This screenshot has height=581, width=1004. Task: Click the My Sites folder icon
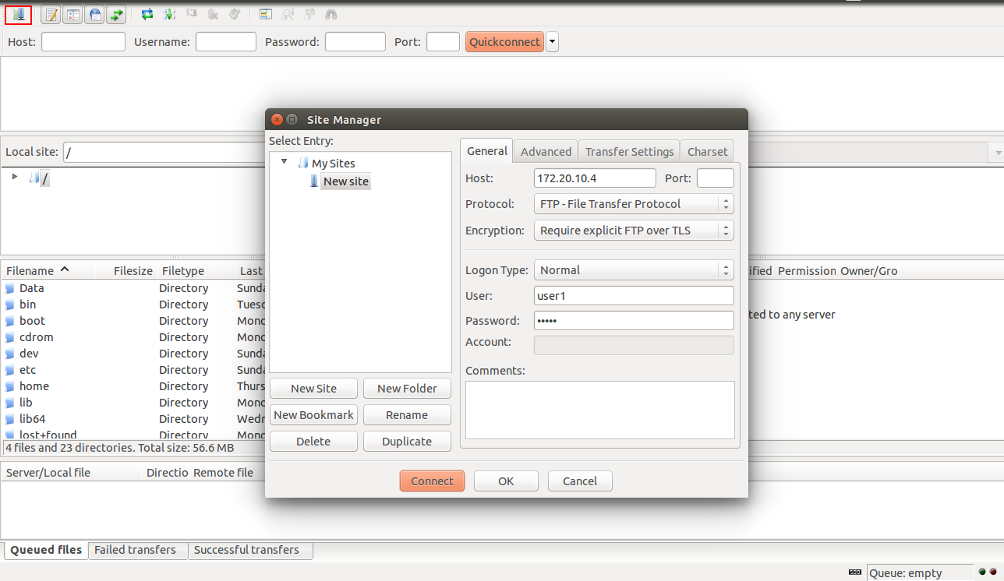coord(304,163)
